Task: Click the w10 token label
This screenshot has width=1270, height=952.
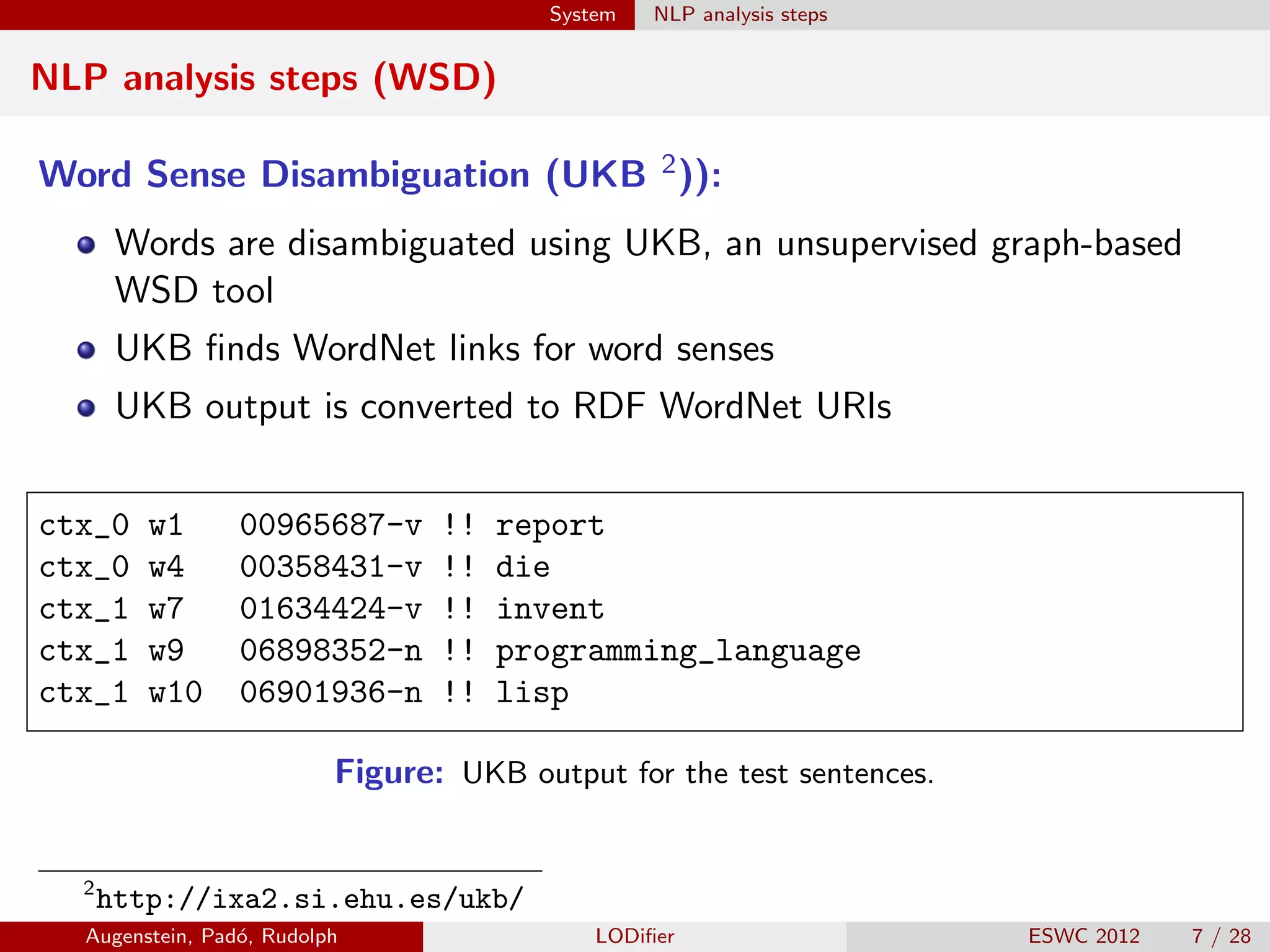Action: point(175,692)
